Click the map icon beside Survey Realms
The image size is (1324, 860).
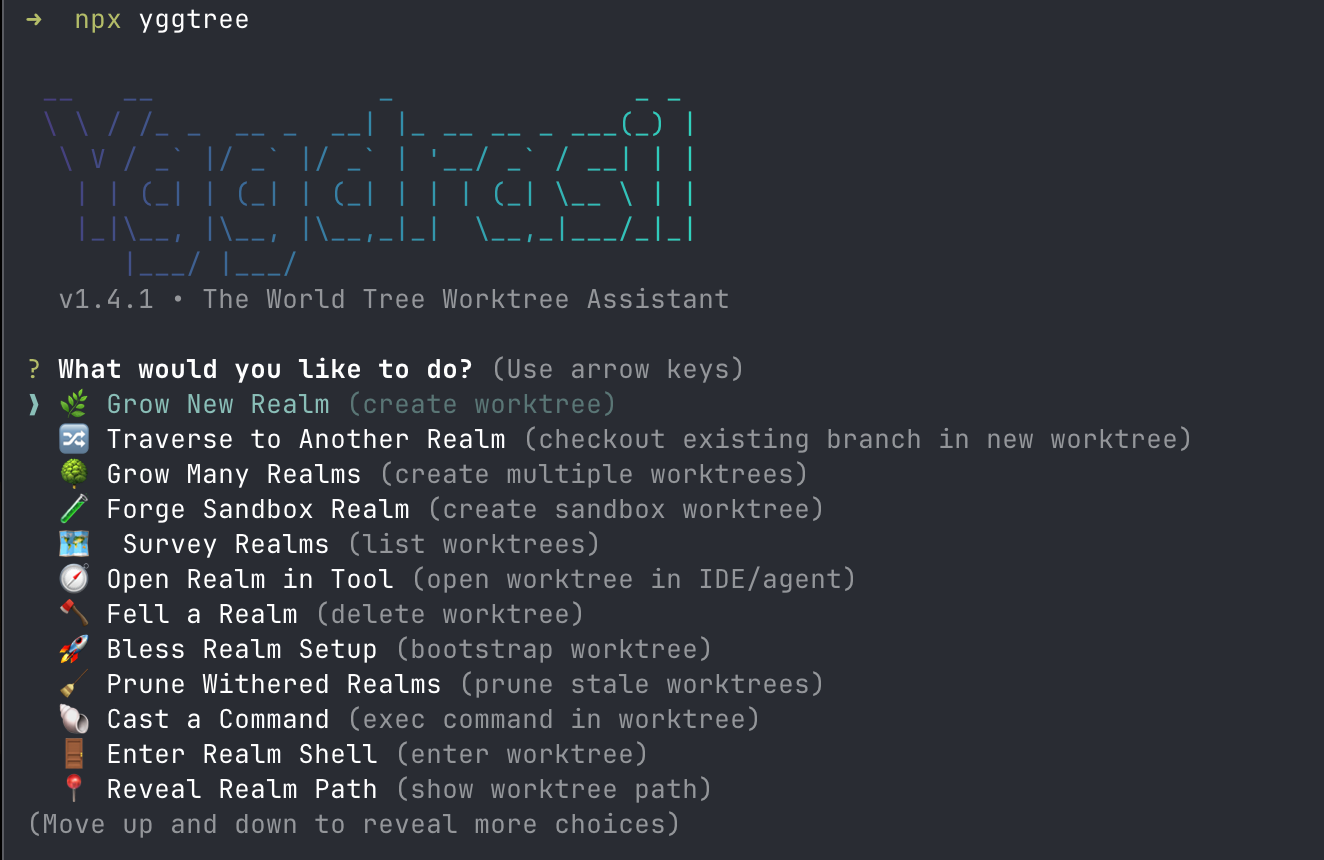[x=74, y=543]
